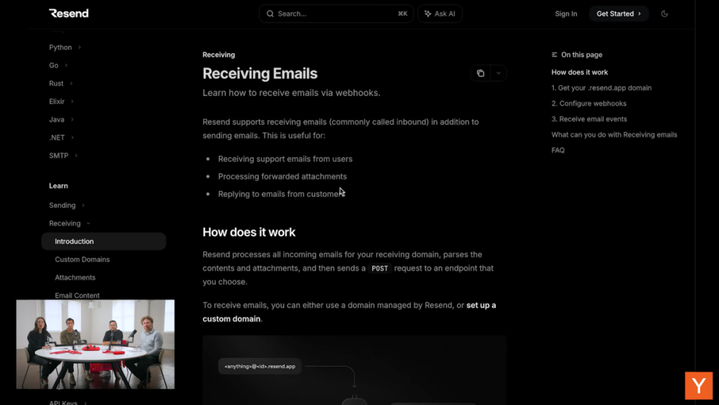Toggle dark mode moon icon
Viewport: 719px width, 405px height.
coord(664,14)
